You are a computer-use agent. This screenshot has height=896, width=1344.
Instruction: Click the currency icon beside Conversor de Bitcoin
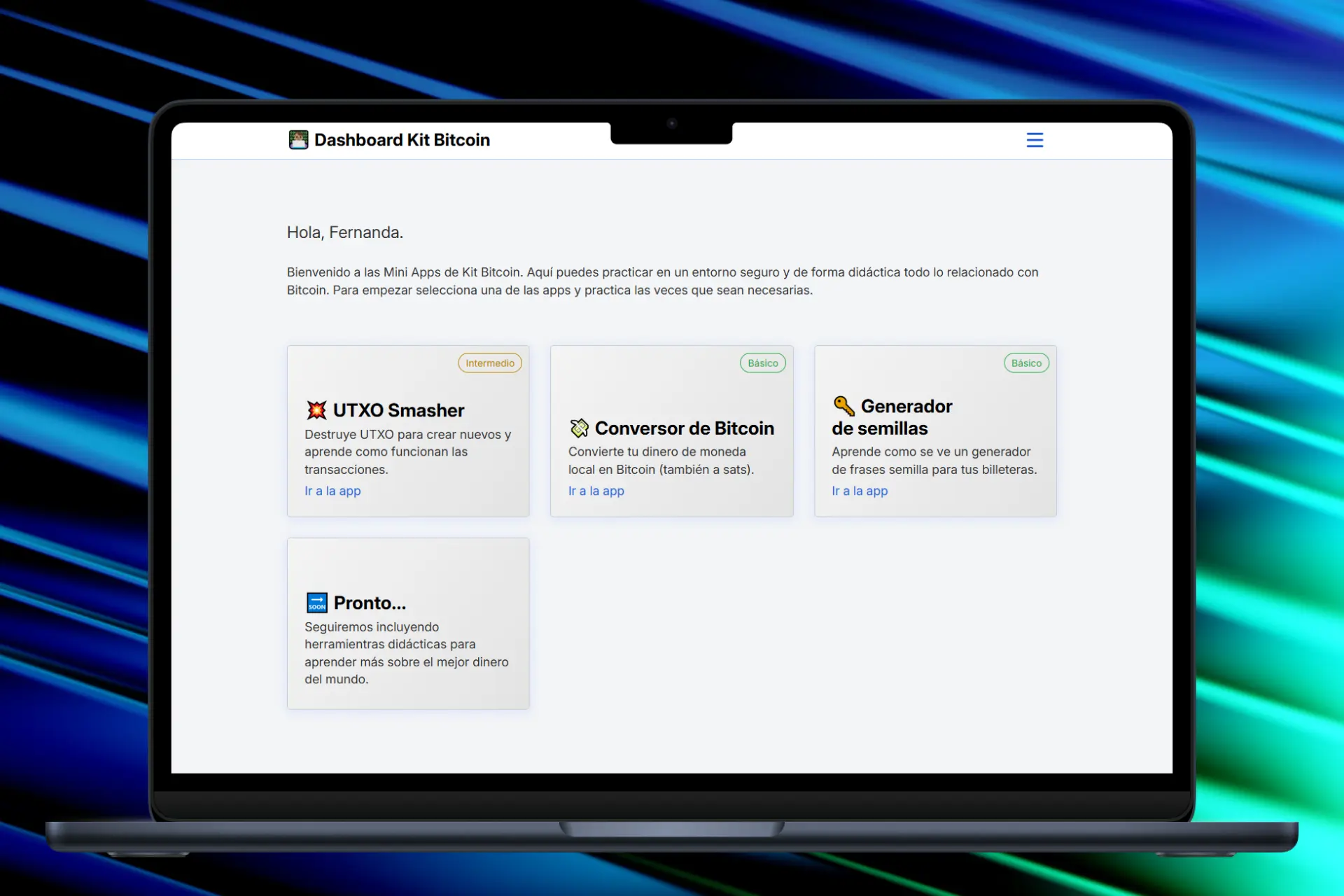[x=580, y=428]
